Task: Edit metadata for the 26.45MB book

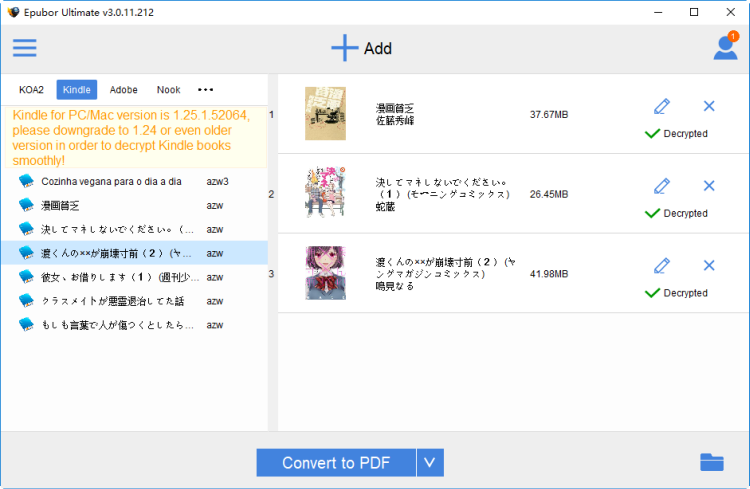Action: pyautogui.click(x=662, y=186)
